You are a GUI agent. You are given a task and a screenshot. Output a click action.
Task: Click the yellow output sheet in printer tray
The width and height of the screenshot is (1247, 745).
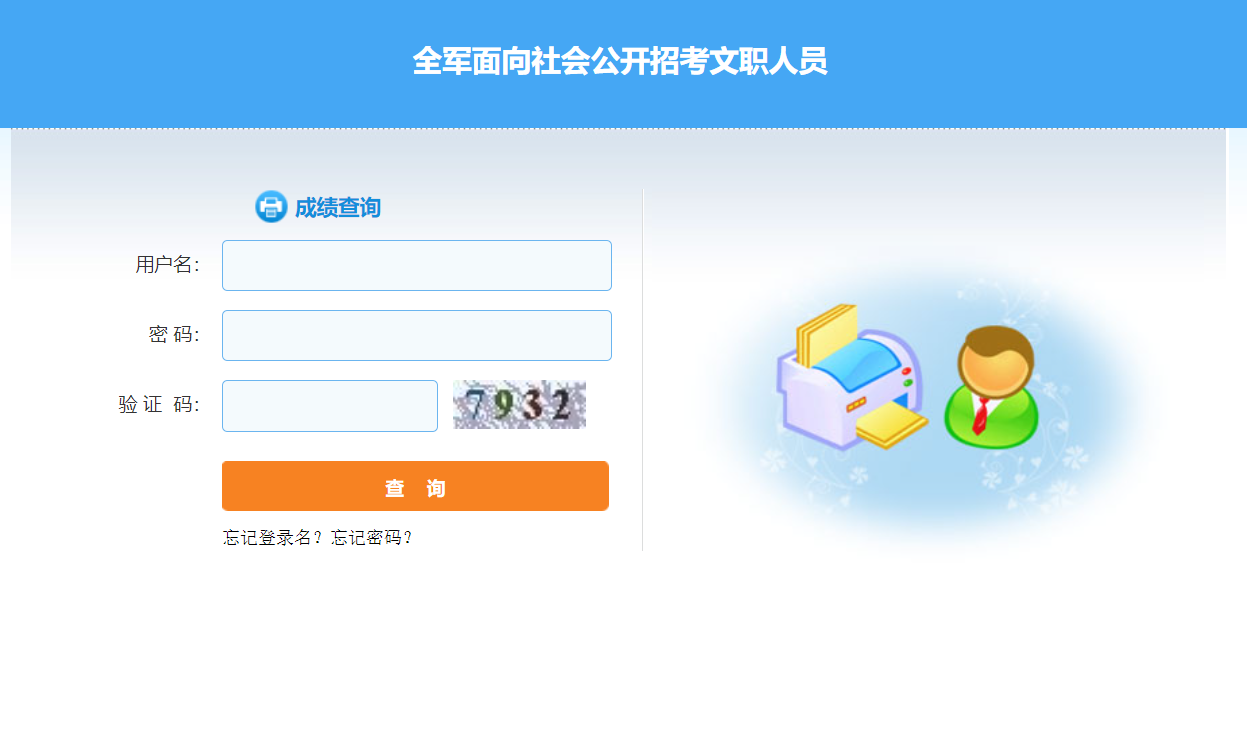[892, 426]
